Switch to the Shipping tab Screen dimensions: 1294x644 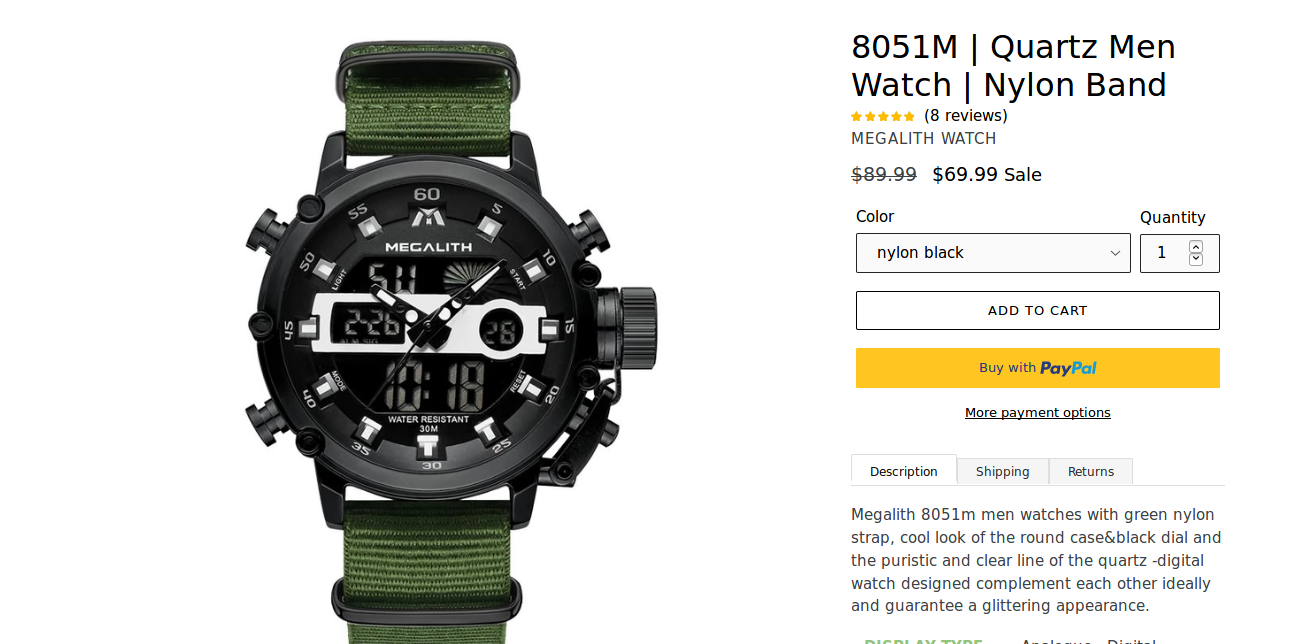pyautogui.click(x=1002, y=472)
